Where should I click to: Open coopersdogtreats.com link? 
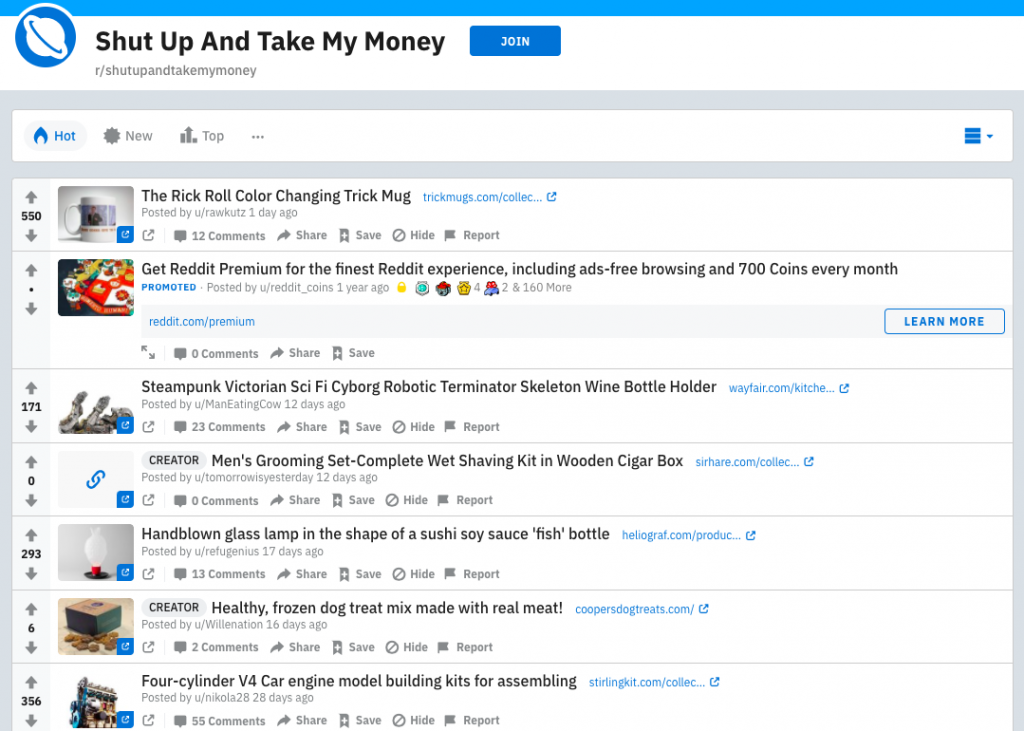[x=641, y=609]
